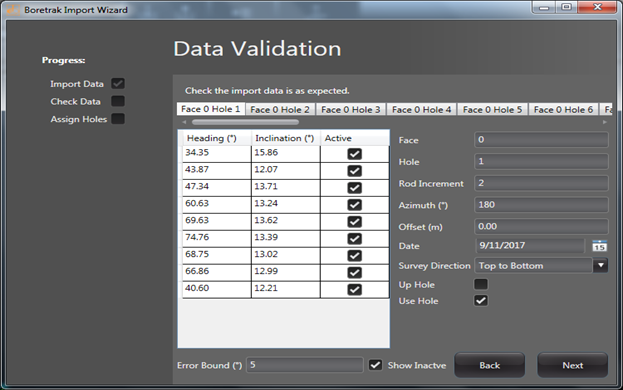Click the Next button
This screenshot has width=623, height=390.
point(573,365)
